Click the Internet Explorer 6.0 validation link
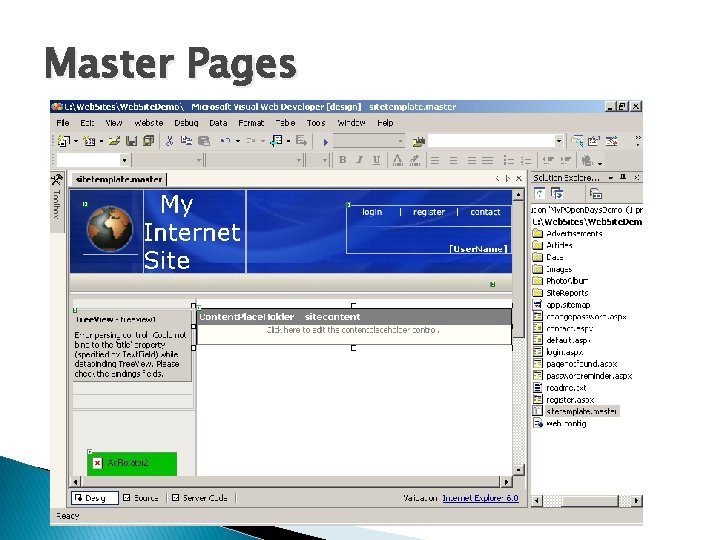This screenshot has height=540, width=720. (x=480, y=498)
